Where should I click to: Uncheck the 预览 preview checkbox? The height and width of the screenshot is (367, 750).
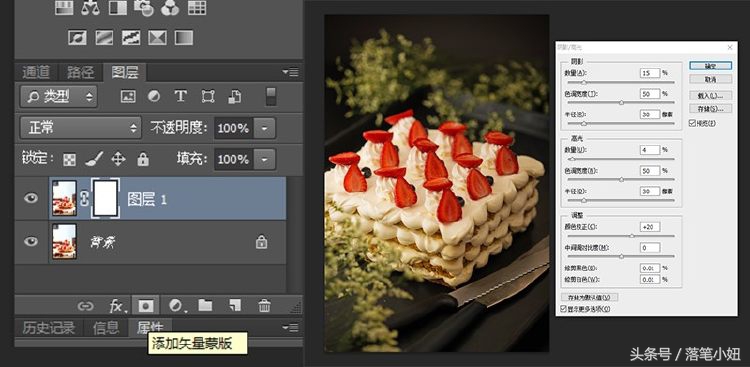[692, 123]
